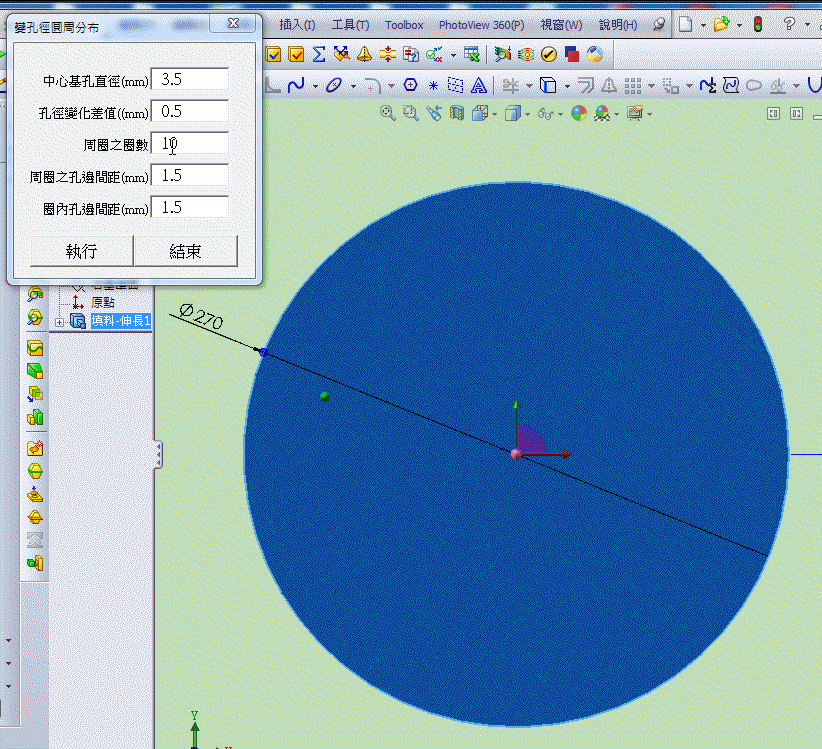Click the blue-check yellow box toolbar icon

point(273,54)
